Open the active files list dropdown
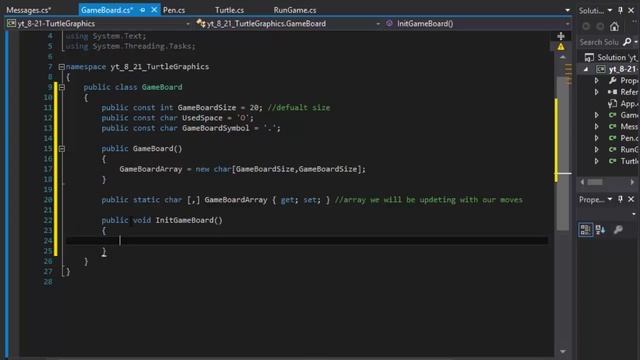 (x=567, y=10)
